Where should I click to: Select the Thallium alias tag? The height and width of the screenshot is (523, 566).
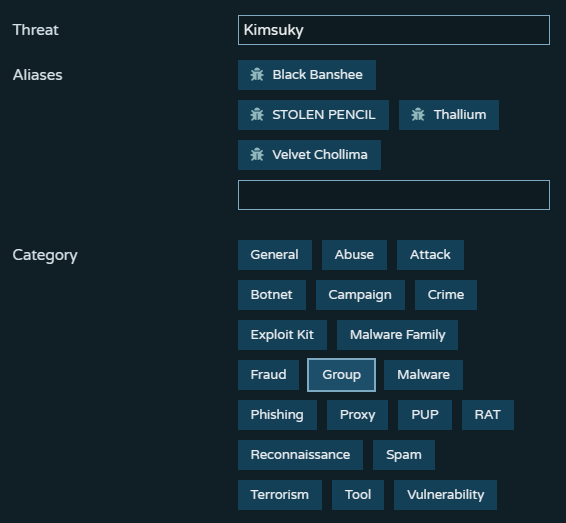449,115
